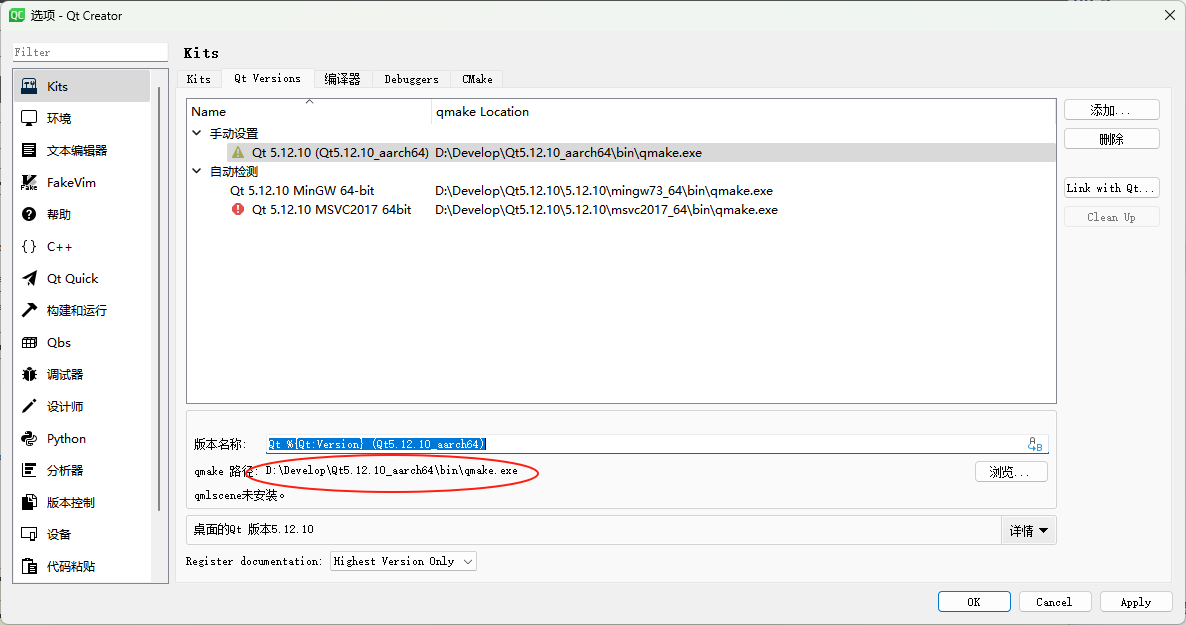Close the 选项 dialog window
The height and width of the screenshot is (625, 1186).
pyautogui.click(x=1169, y=15)
